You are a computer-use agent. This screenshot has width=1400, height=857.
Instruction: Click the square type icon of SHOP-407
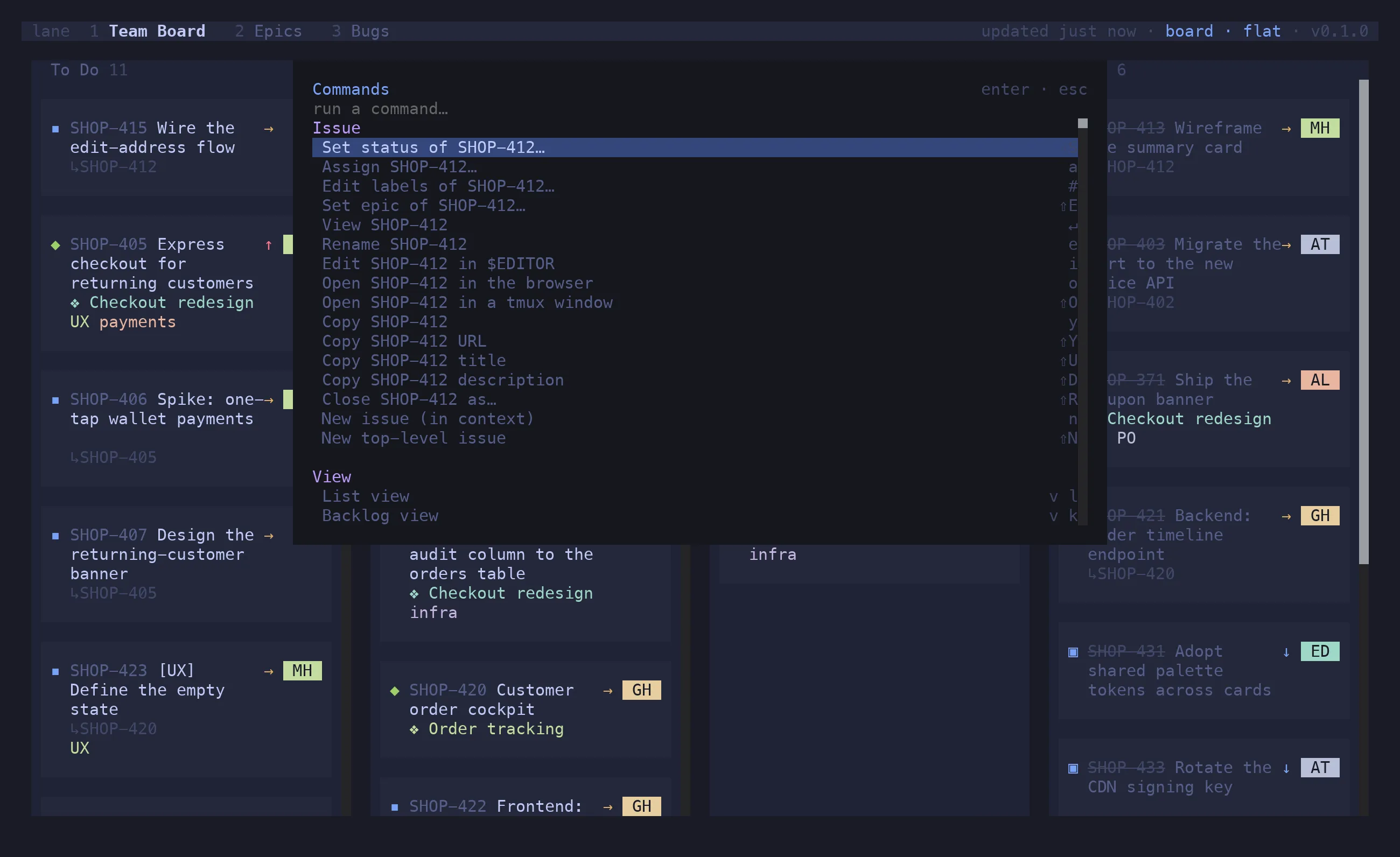tap(55, 536)
